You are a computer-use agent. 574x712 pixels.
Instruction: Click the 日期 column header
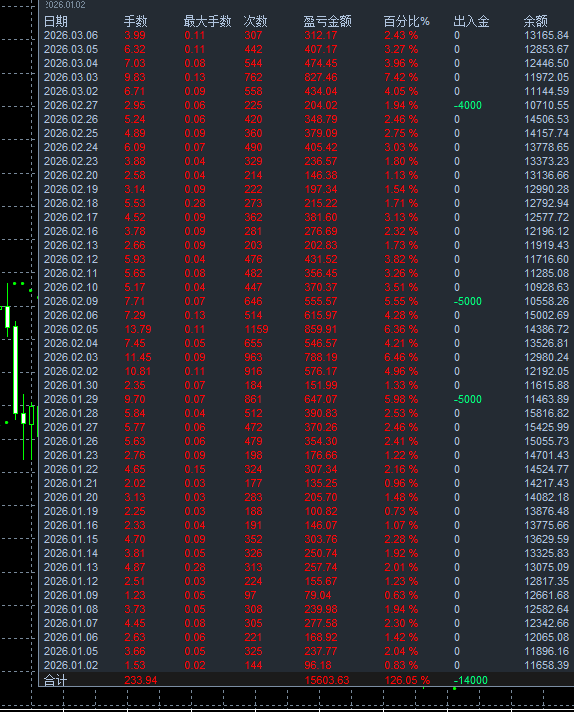55,21
